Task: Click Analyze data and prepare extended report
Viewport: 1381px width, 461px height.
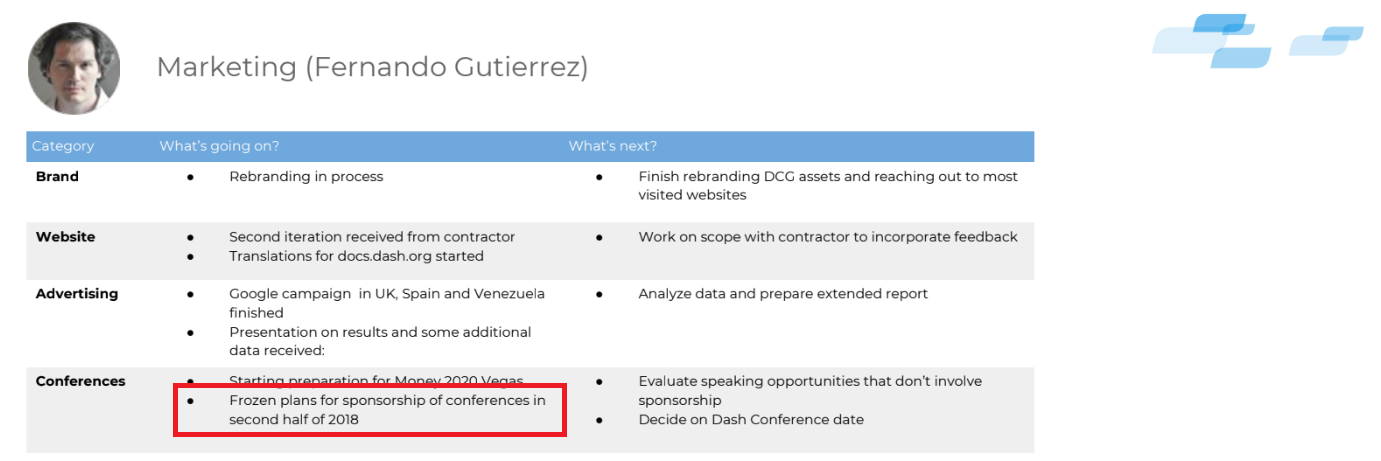Action: (783, 294)
